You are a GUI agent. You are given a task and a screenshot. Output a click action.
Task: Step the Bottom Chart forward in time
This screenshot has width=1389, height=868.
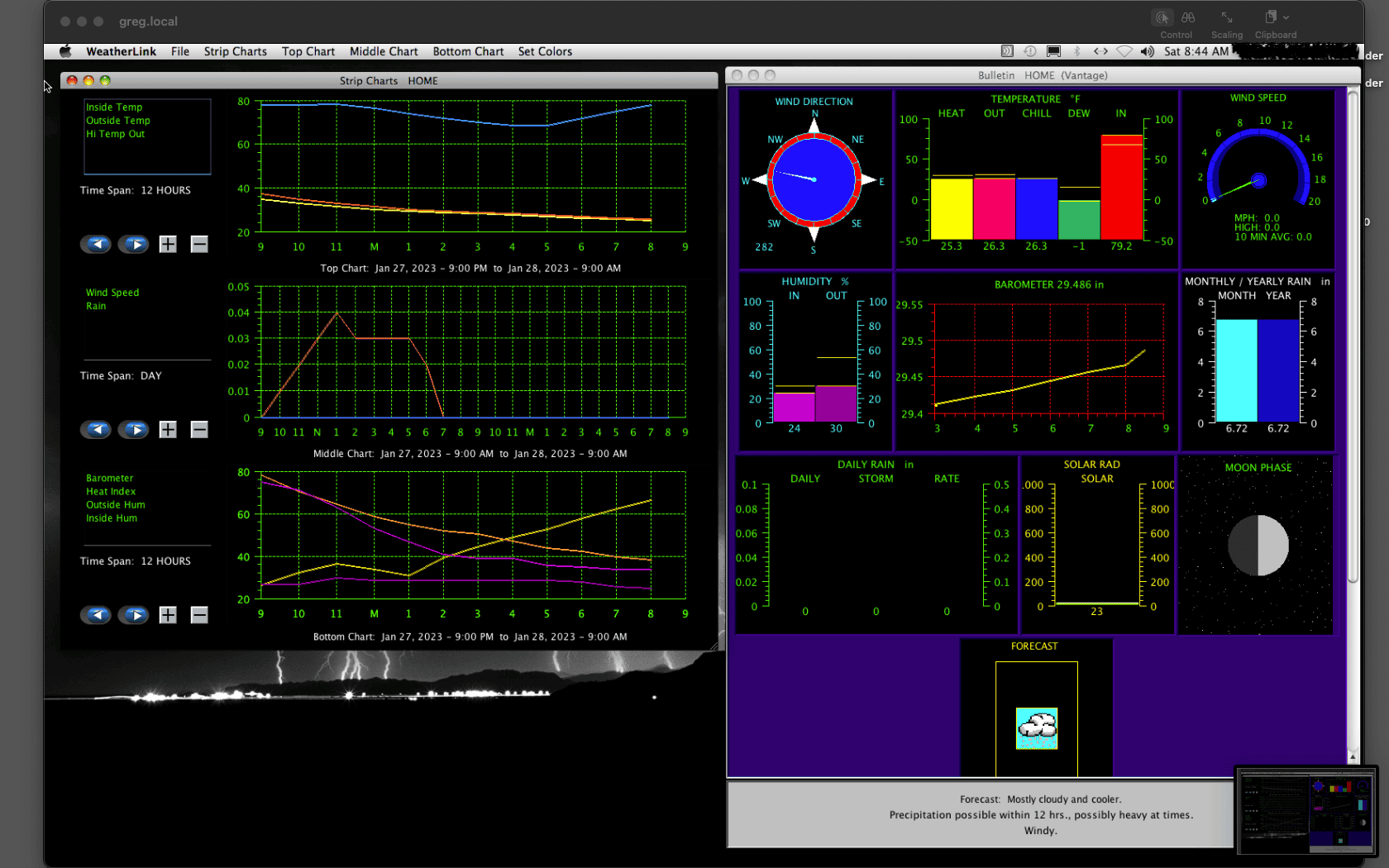(133, 615)
